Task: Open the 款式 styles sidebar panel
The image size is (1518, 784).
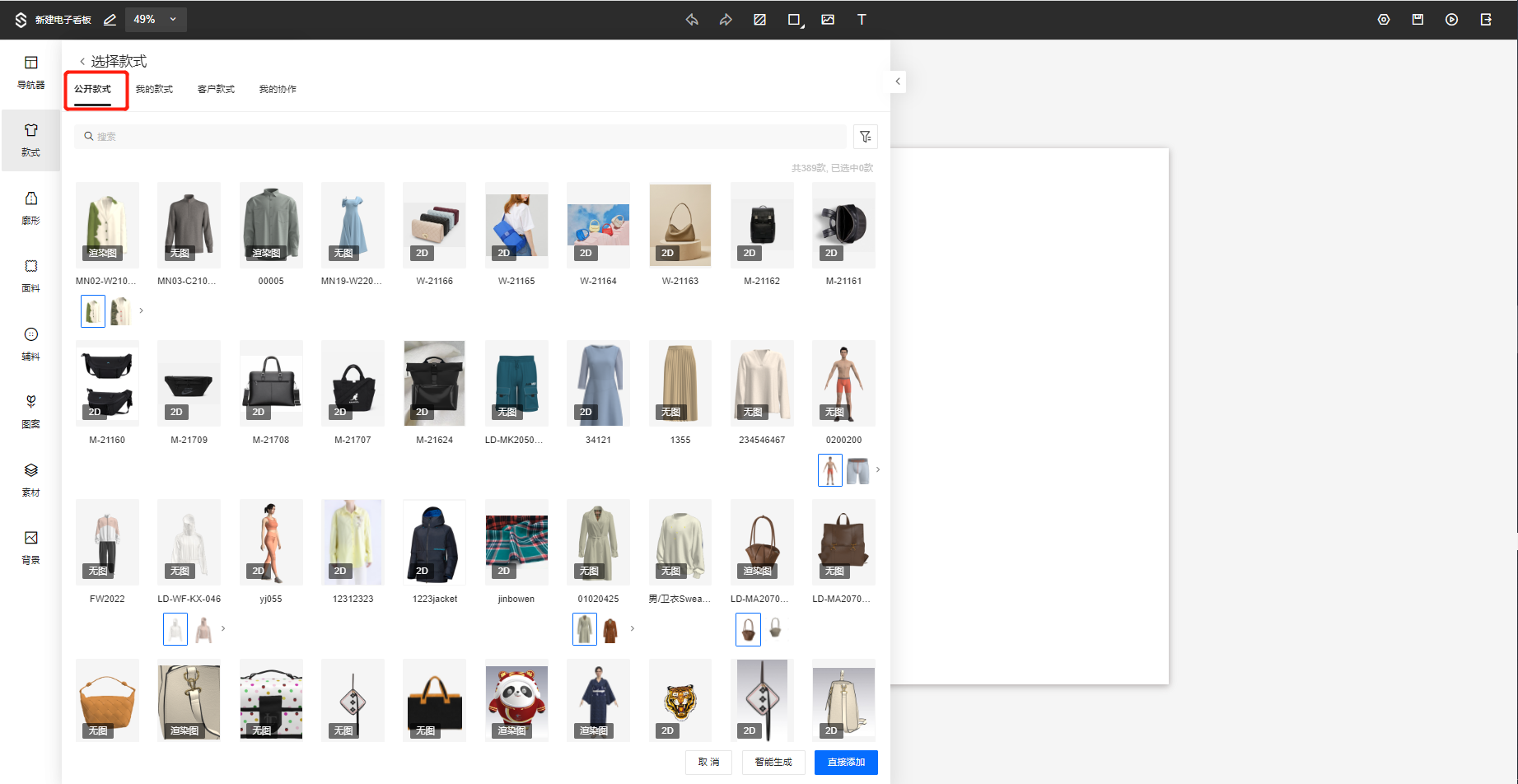Action: click(30, 139)
